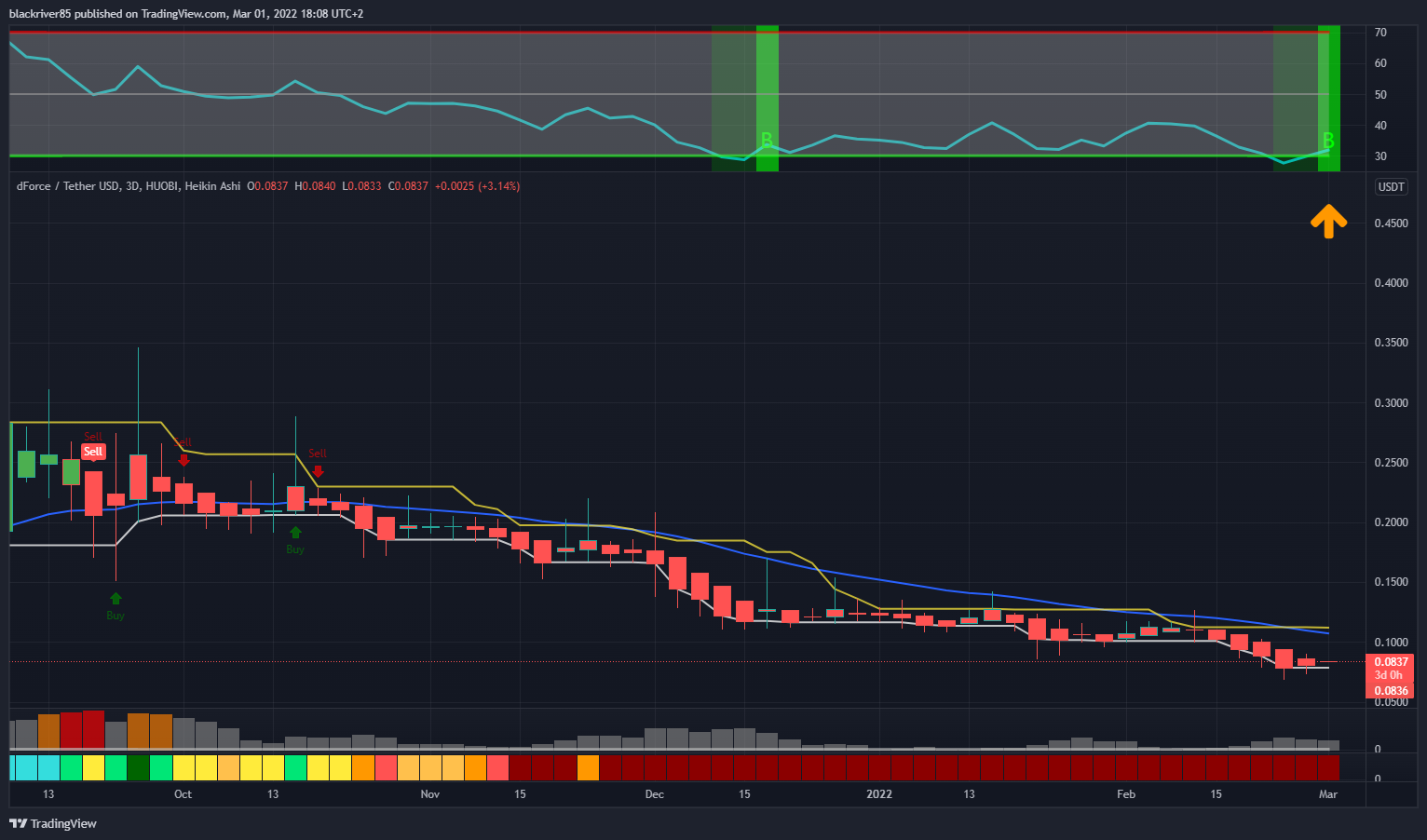Viewport: 1427px width, 840px height.
Task: Click the RSI 70 axis label
Action: [x=1380, y=33]
